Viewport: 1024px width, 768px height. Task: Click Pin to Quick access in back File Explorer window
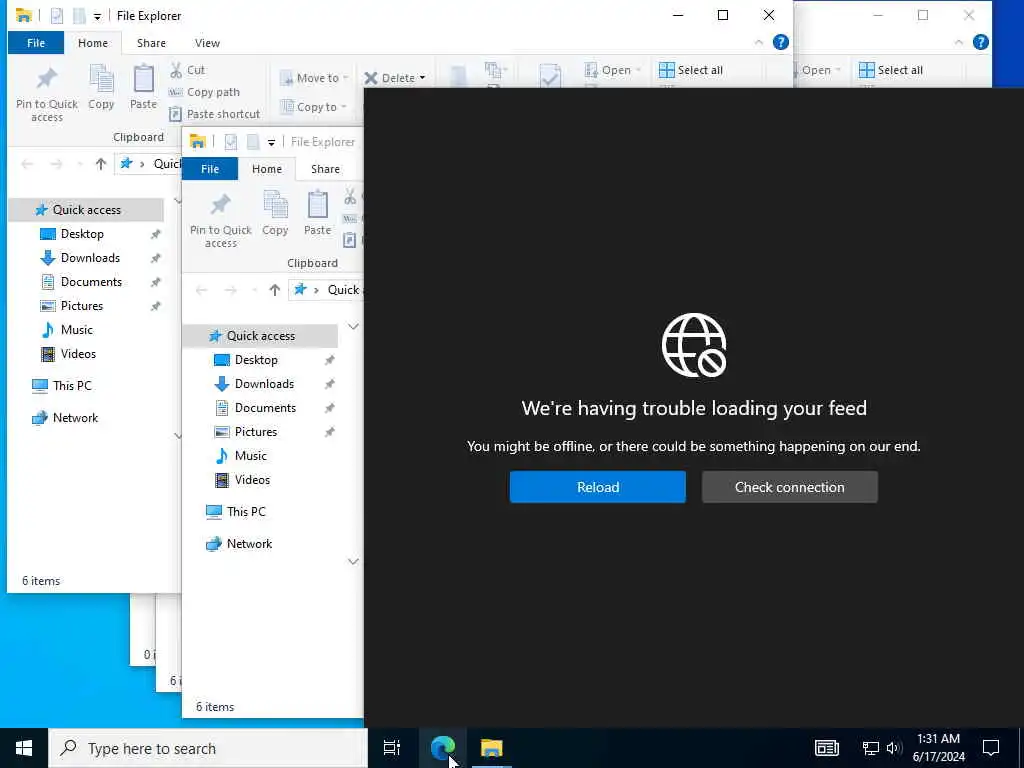coord(46,94)
